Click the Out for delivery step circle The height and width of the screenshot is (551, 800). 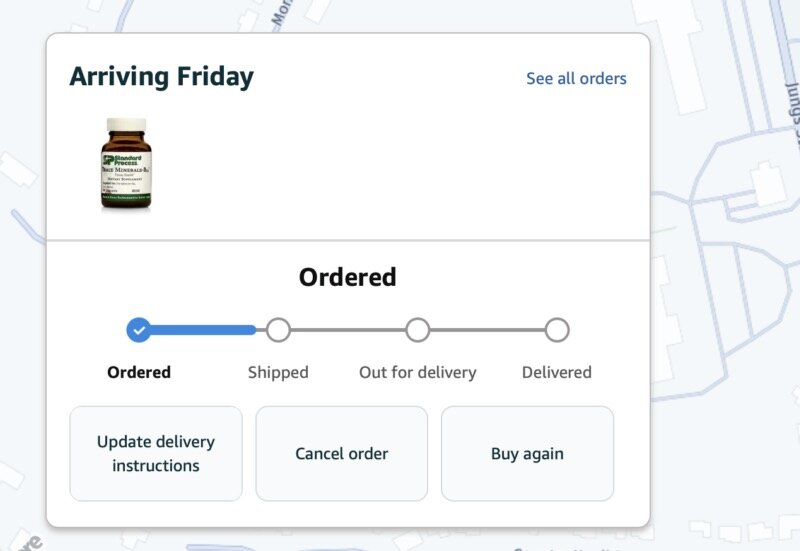[x=417, y=330]
